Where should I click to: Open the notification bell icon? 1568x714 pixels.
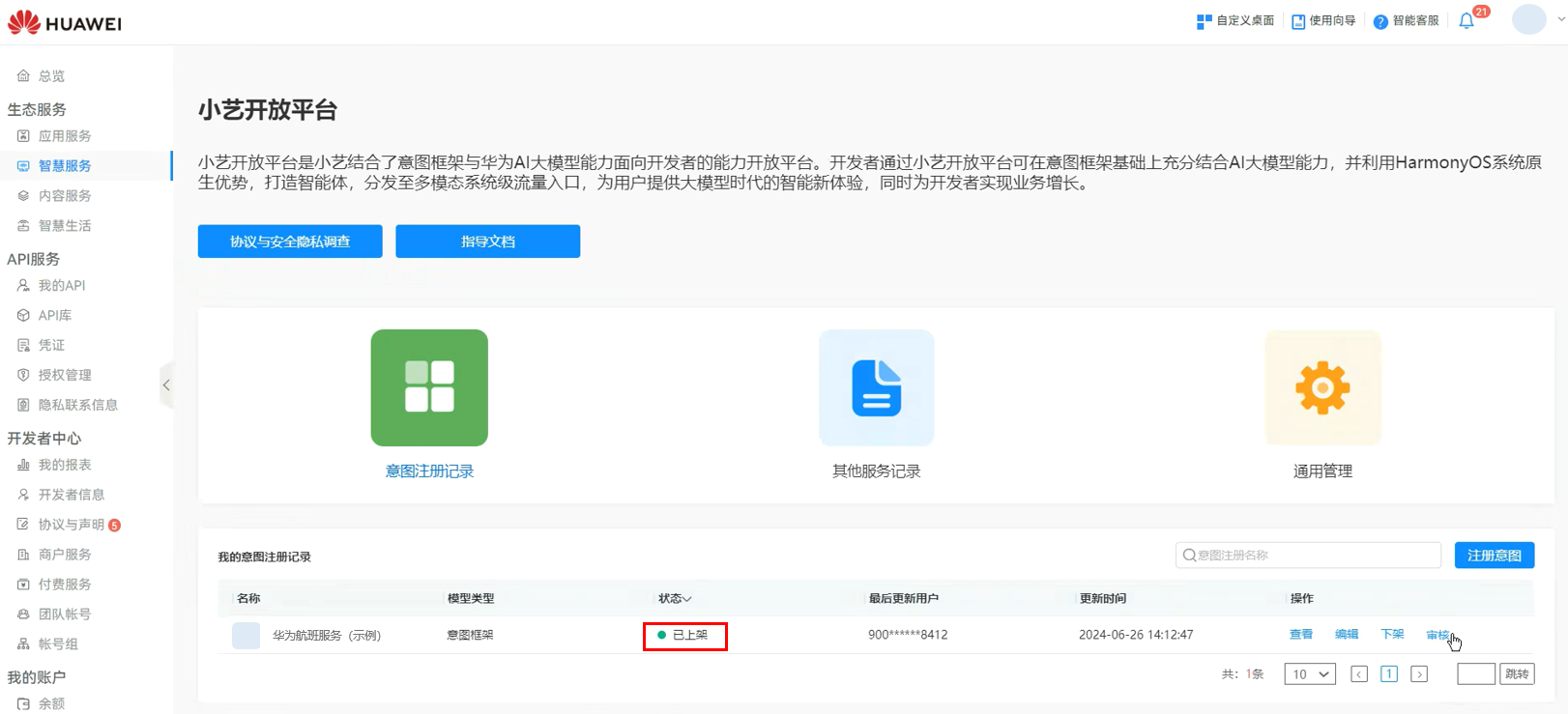[1466, 20]
